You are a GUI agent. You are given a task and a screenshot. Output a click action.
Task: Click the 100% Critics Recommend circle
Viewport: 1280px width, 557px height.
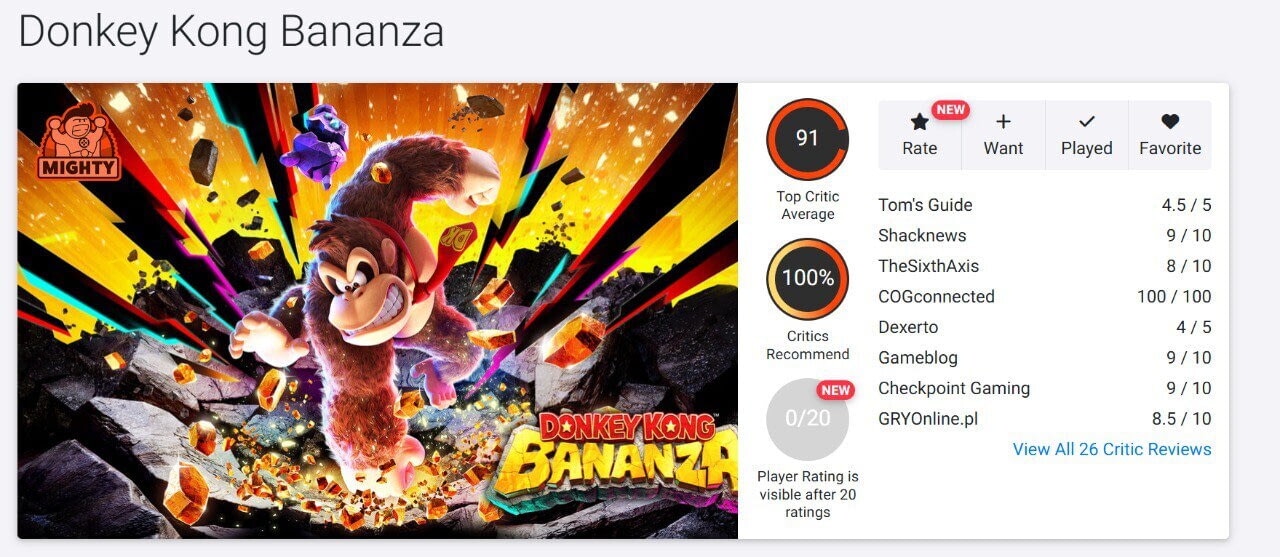(x=807, y=279)
